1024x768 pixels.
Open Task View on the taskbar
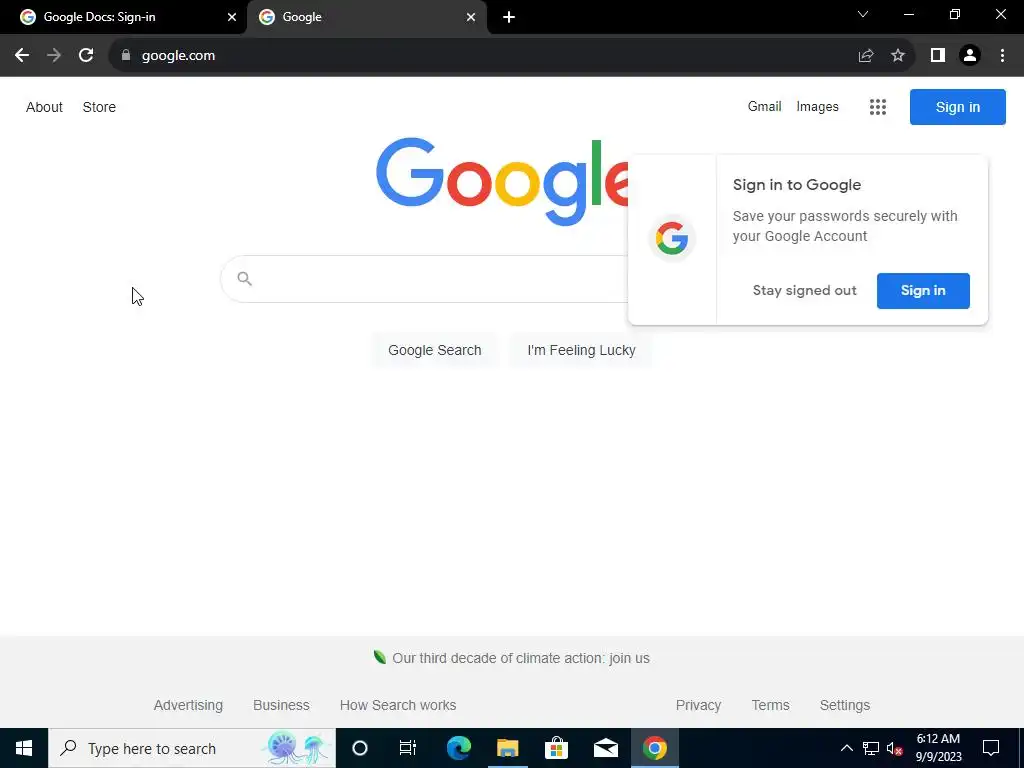tap(408, 748)
